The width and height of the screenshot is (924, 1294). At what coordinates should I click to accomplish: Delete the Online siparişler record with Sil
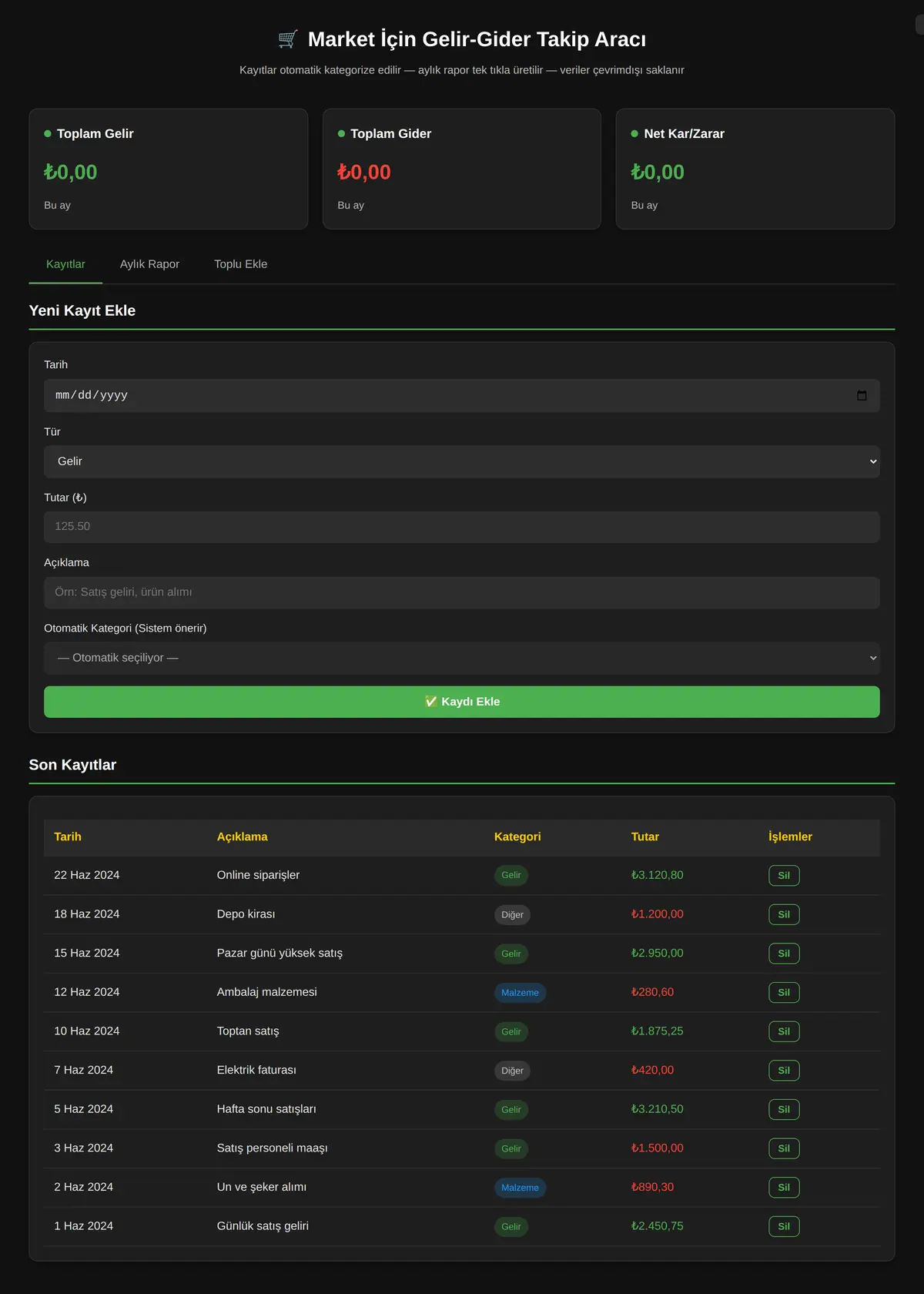[x=784, y=876]
